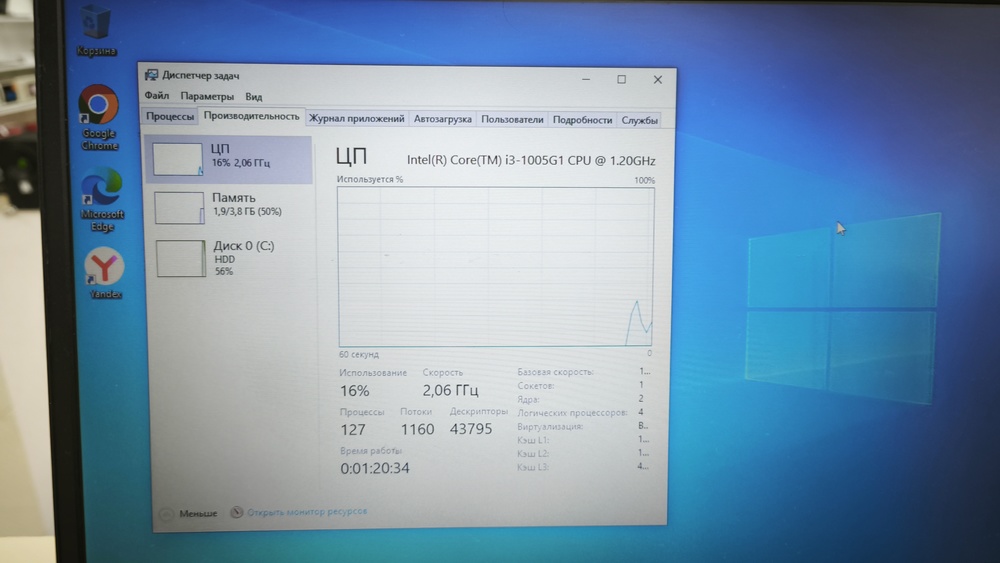The image size is (1000, 563).
Task: Click the Используется % label
Action: pyautogui.click(x=370, y=179)
